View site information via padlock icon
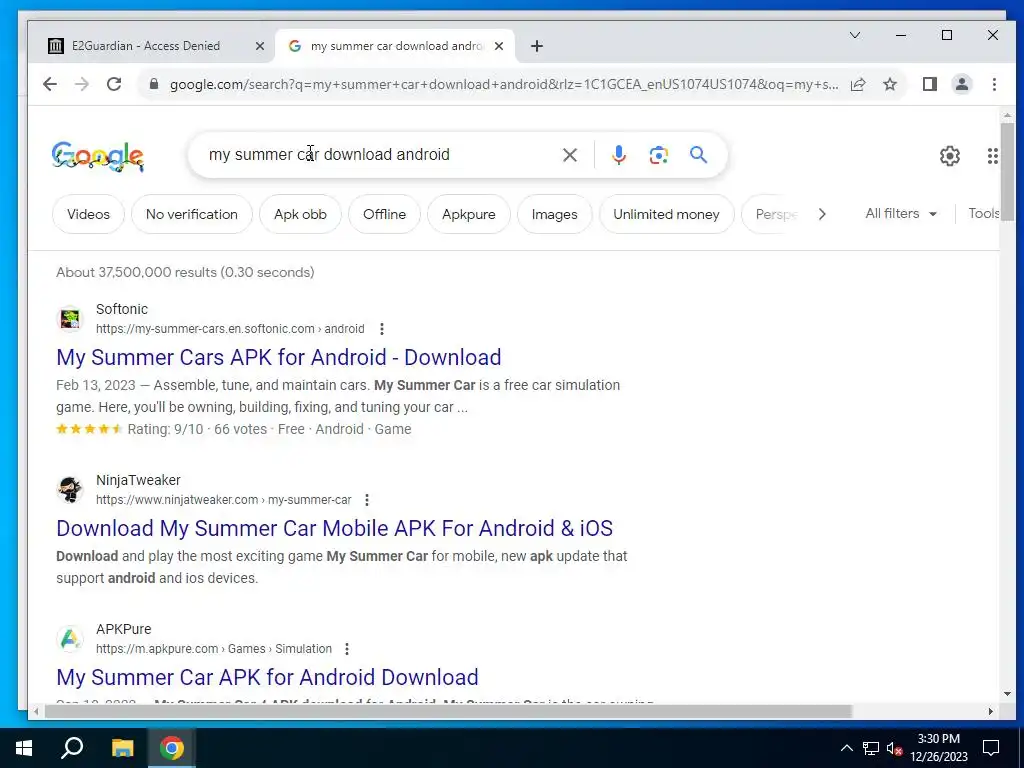The image size is (1024, 768). (154, 84)
